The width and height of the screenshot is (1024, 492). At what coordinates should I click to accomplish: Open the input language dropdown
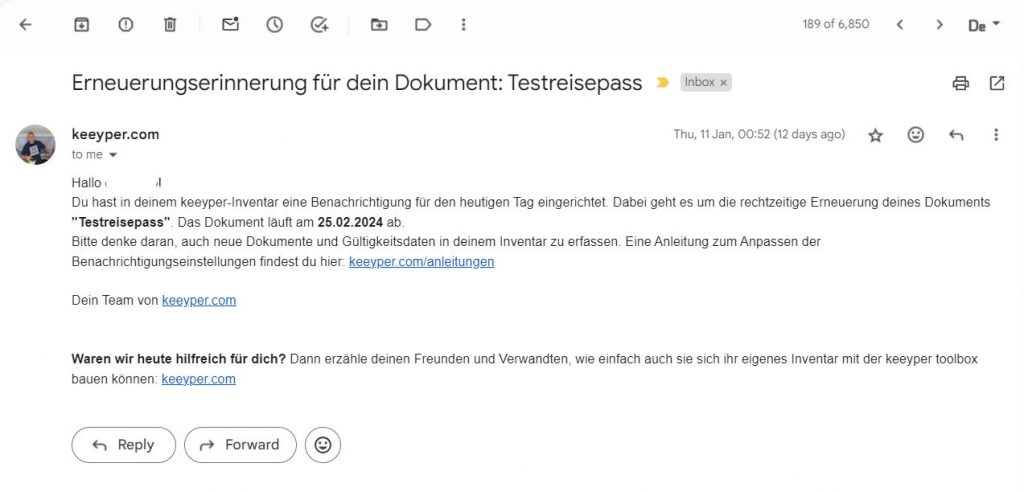pos(984,25)
